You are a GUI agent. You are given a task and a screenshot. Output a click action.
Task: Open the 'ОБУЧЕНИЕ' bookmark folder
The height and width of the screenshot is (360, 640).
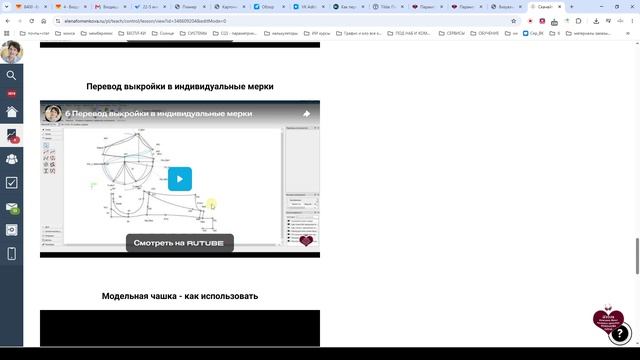tap(486, 33)
